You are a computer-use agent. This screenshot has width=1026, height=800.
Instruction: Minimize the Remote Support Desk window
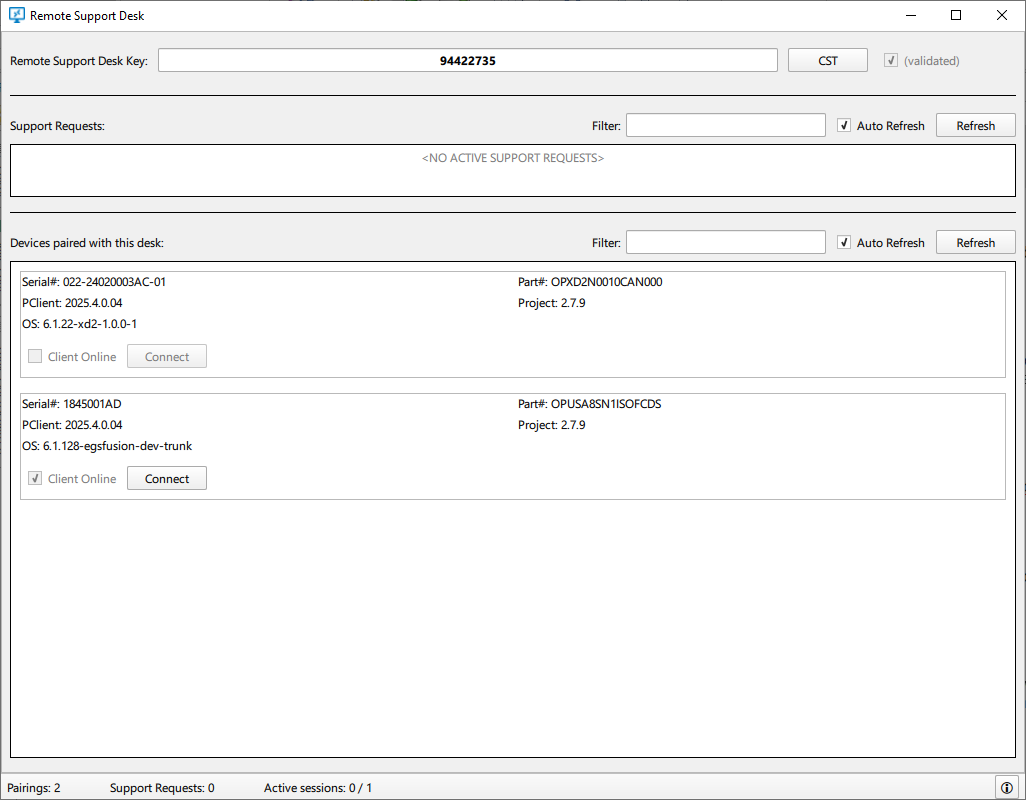910,16
